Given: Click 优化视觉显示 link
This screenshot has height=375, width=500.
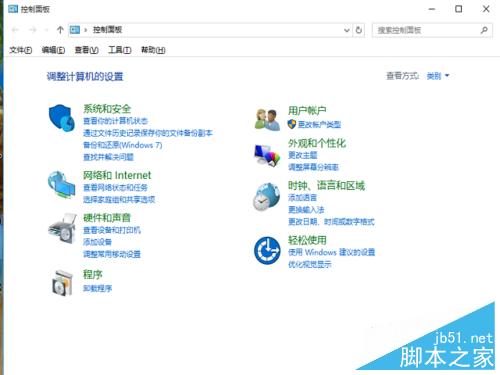Looking at the screenshot, I should [x=310, y=264].
